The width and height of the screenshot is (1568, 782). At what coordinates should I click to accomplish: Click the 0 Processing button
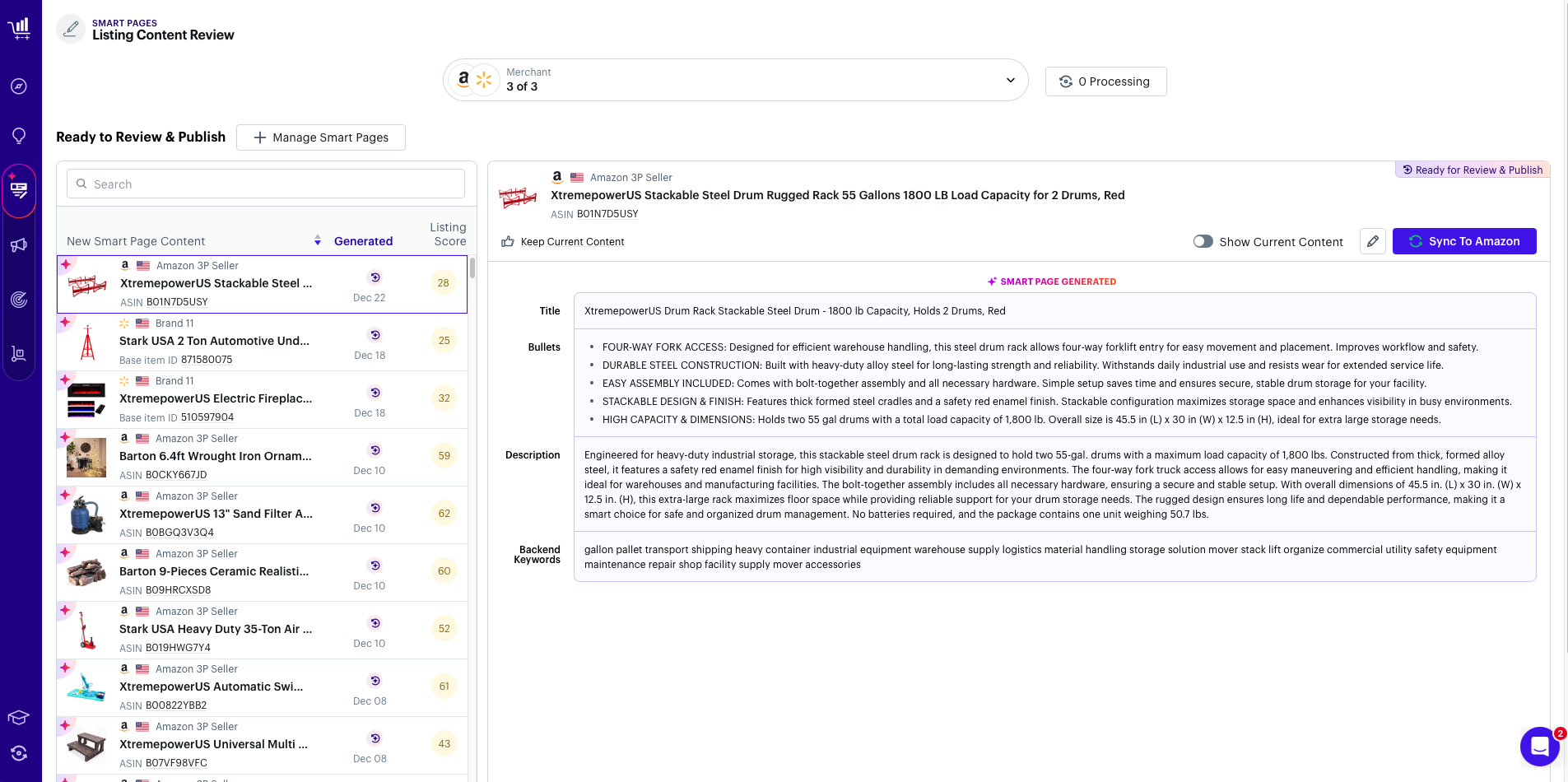[1105, 81]
